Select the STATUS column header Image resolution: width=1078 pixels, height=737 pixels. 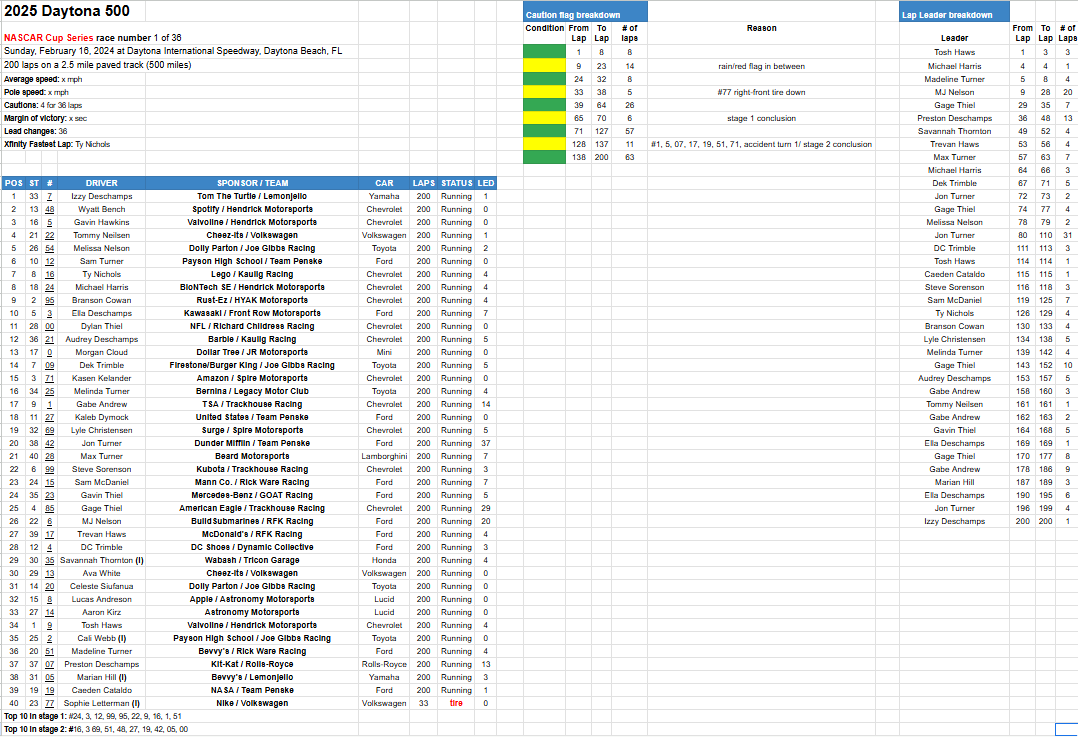tap(456, 184)
